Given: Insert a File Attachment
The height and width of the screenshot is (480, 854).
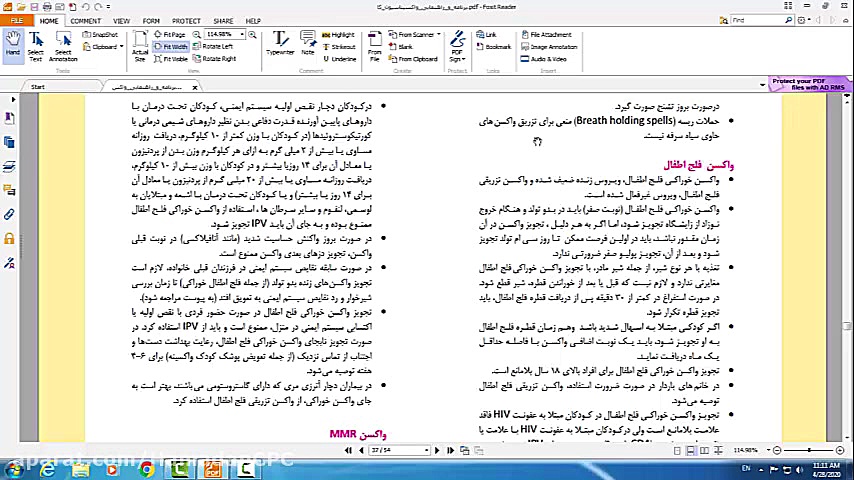Looking at the screenshot, I should (x=546, y=35).
